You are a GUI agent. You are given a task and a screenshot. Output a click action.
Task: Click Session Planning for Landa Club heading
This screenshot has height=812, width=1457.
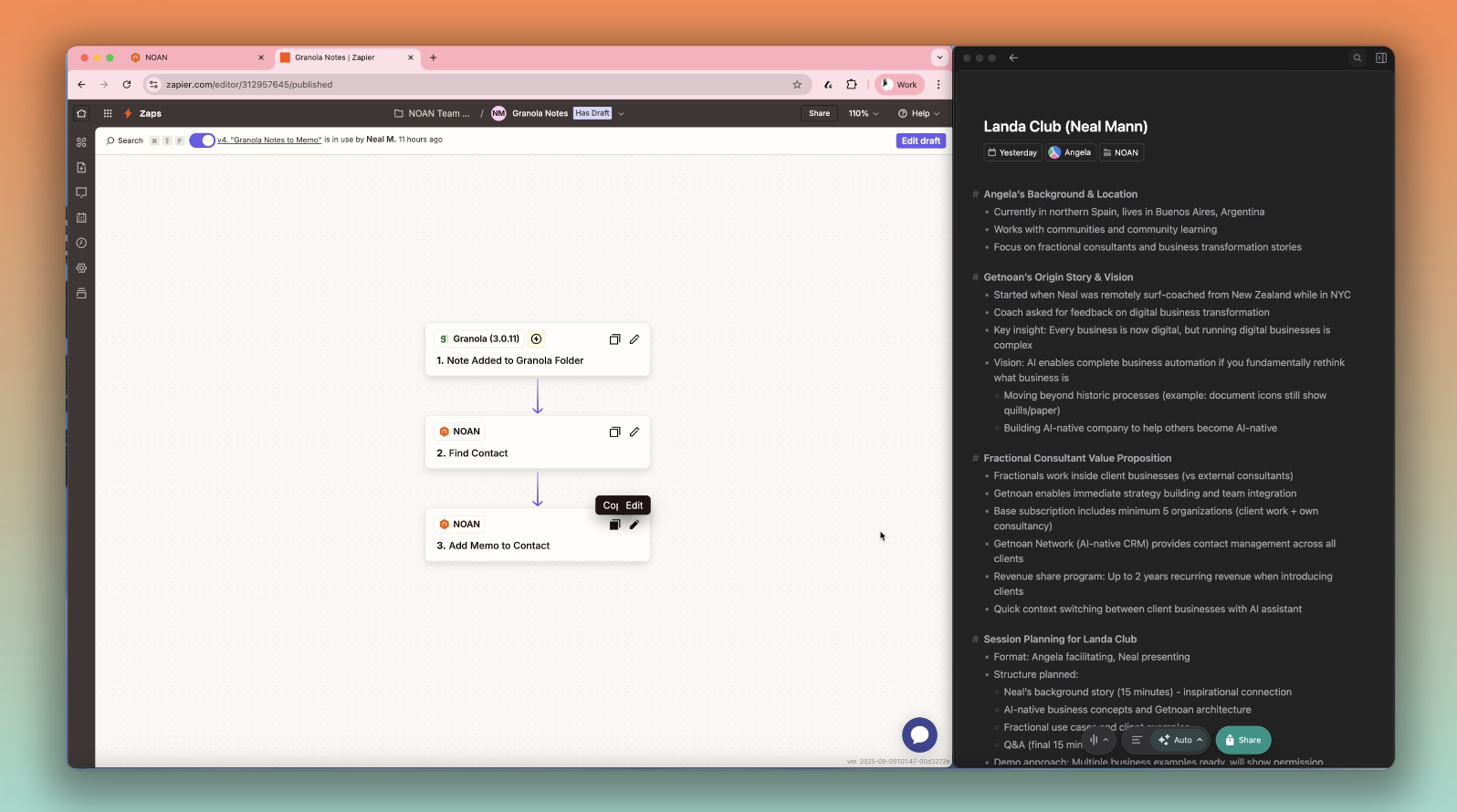point(1060,640)
